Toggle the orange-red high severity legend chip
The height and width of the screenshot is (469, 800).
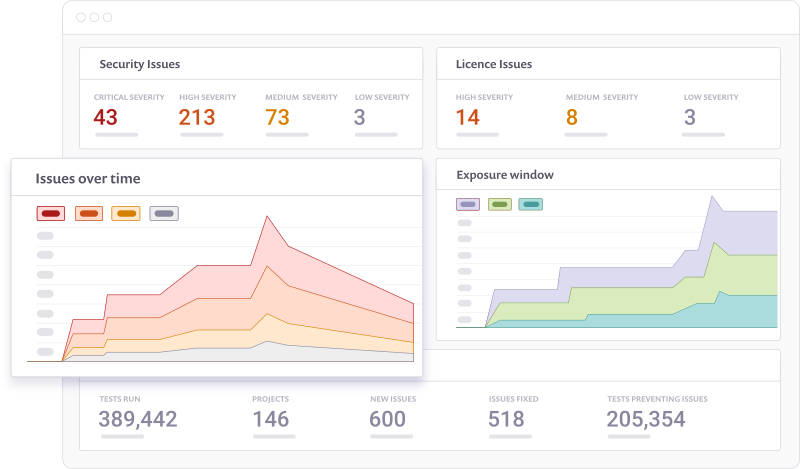point(89,213)
